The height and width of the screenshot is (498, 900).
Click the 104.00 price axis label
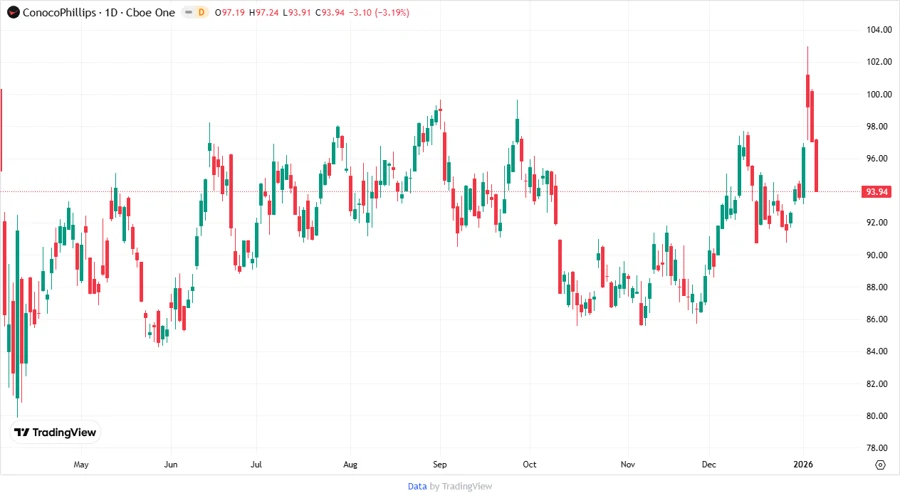879,30
